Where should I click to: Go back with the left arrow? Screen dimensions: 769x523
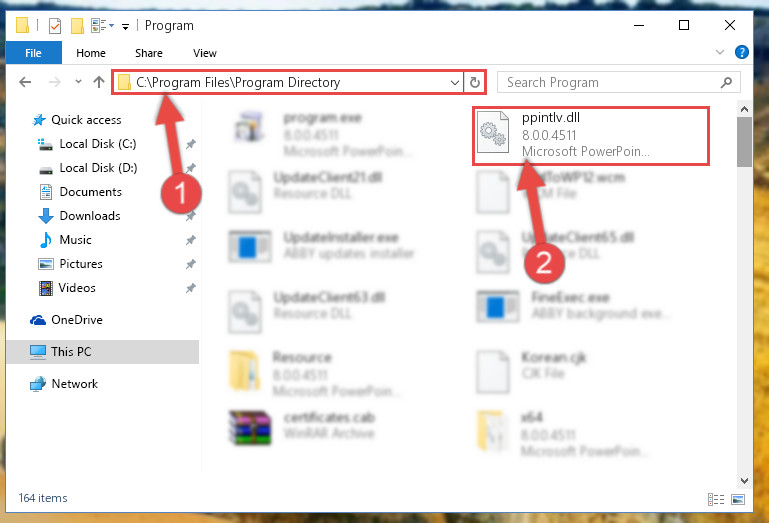point(25,82)
